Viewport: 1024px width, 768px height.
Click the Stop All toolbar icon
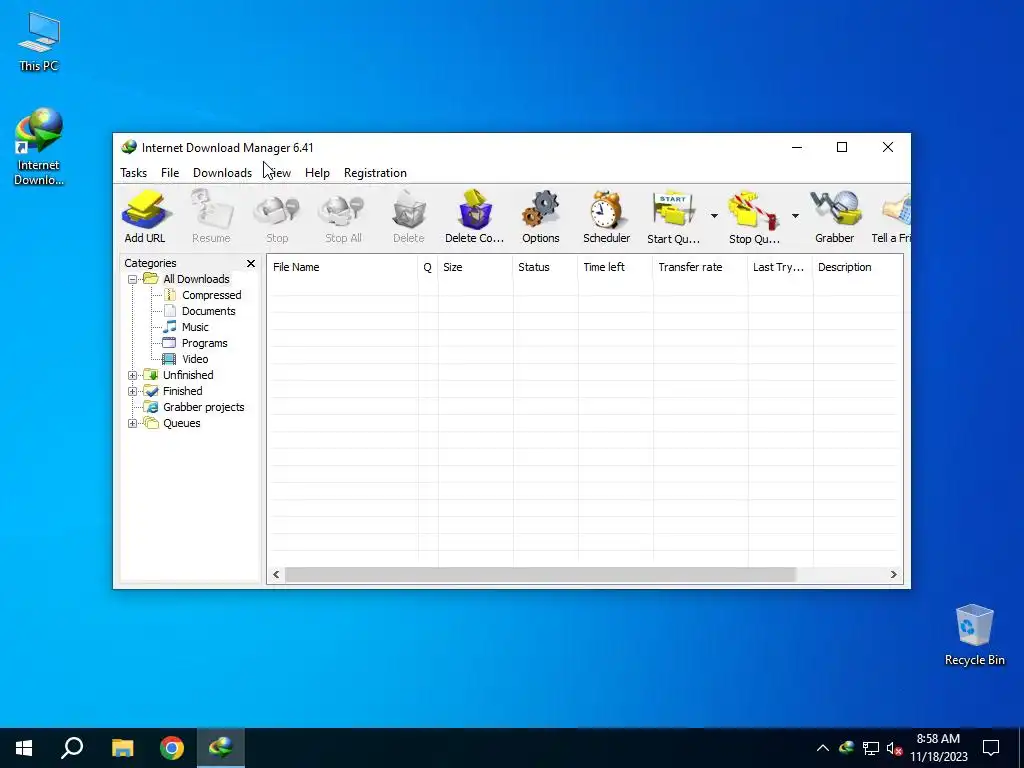click(x=343, y=210)
